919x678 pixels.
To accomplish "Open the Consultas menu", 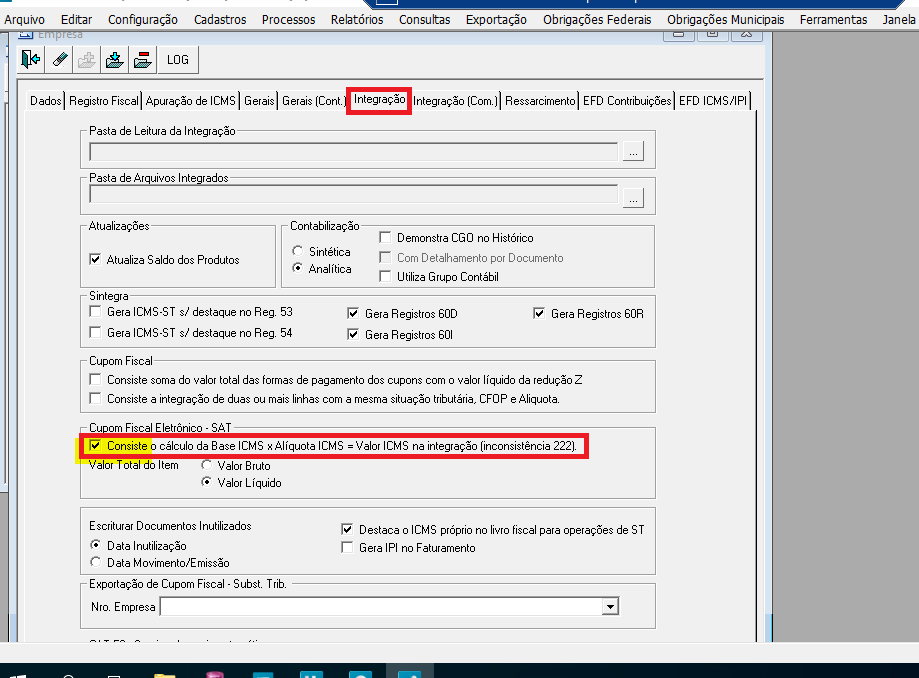I will tap(424, 20).
